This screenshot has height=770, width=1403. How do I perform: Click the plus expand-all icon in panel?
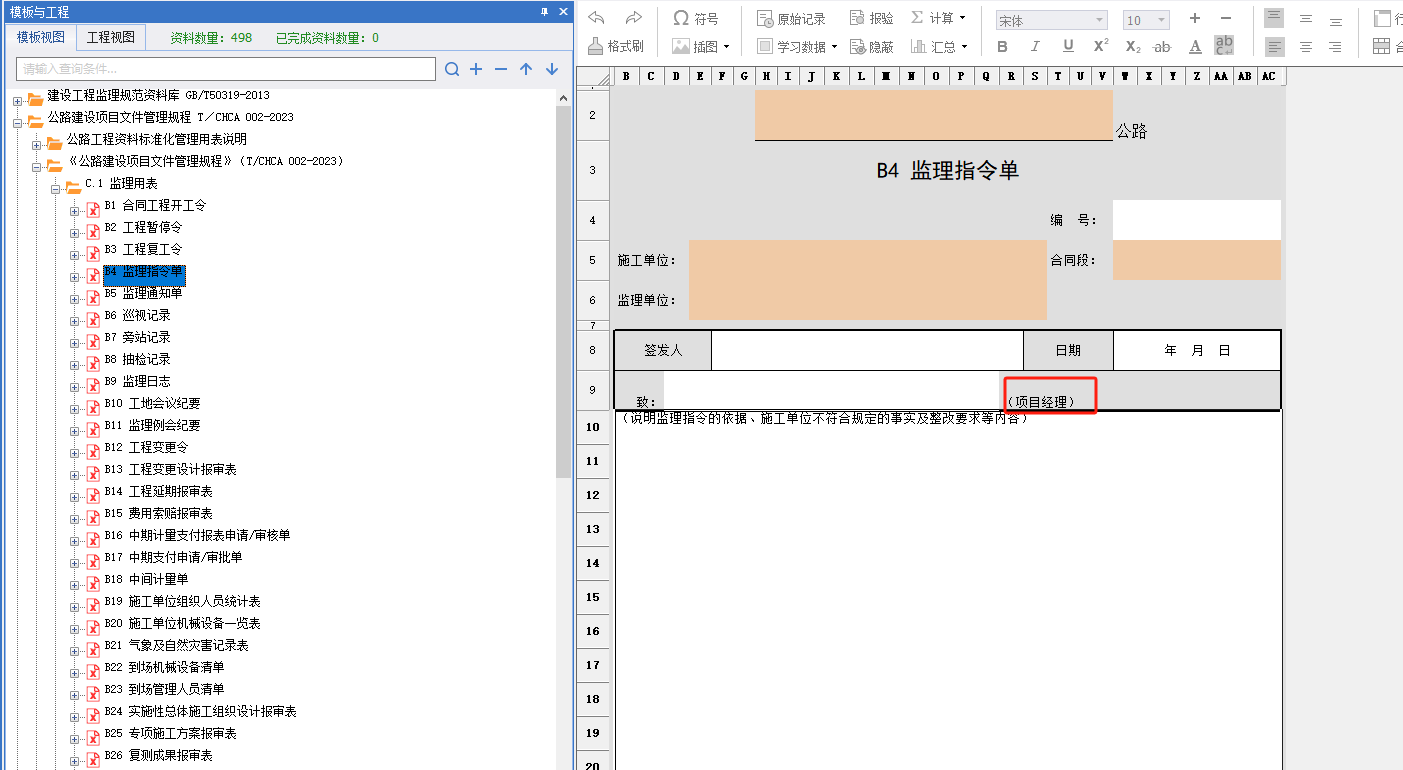coord(476,69)
